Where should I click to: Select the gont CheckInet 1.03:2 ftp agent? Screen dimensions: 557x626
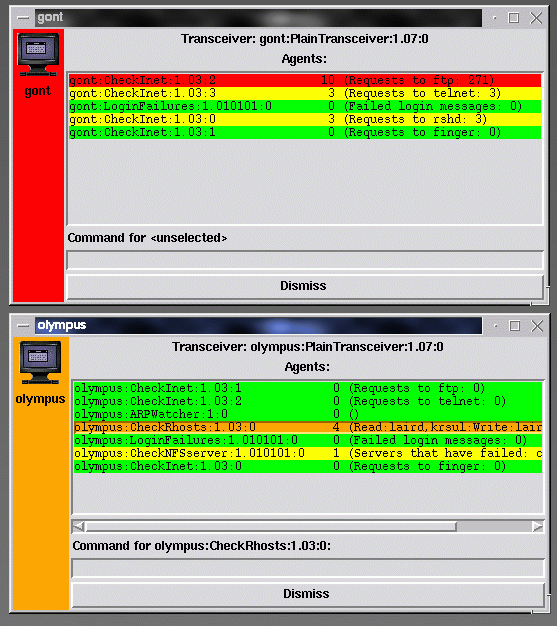point(305,80)
